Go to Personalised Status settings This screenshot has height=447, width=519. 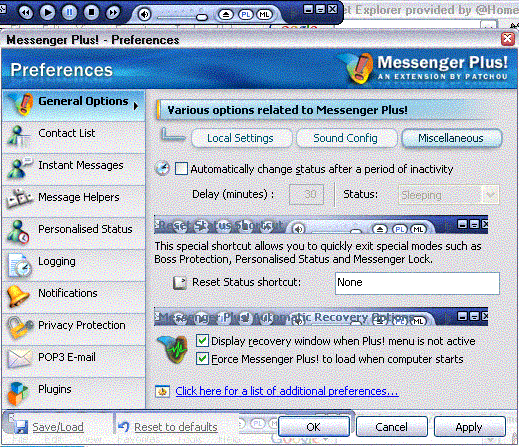tap(73, 233)
